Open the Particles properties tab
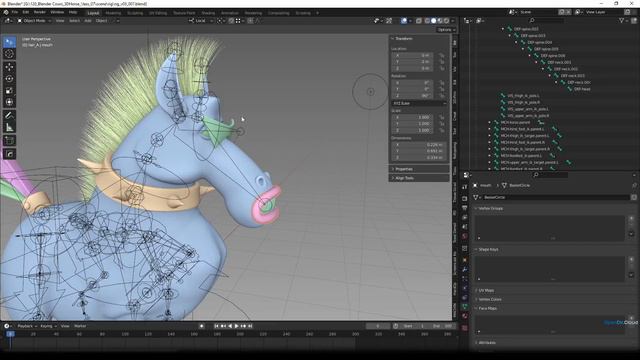Image resolution: width=640 pixels, height=360 pixels. click(x=465, y=279)
